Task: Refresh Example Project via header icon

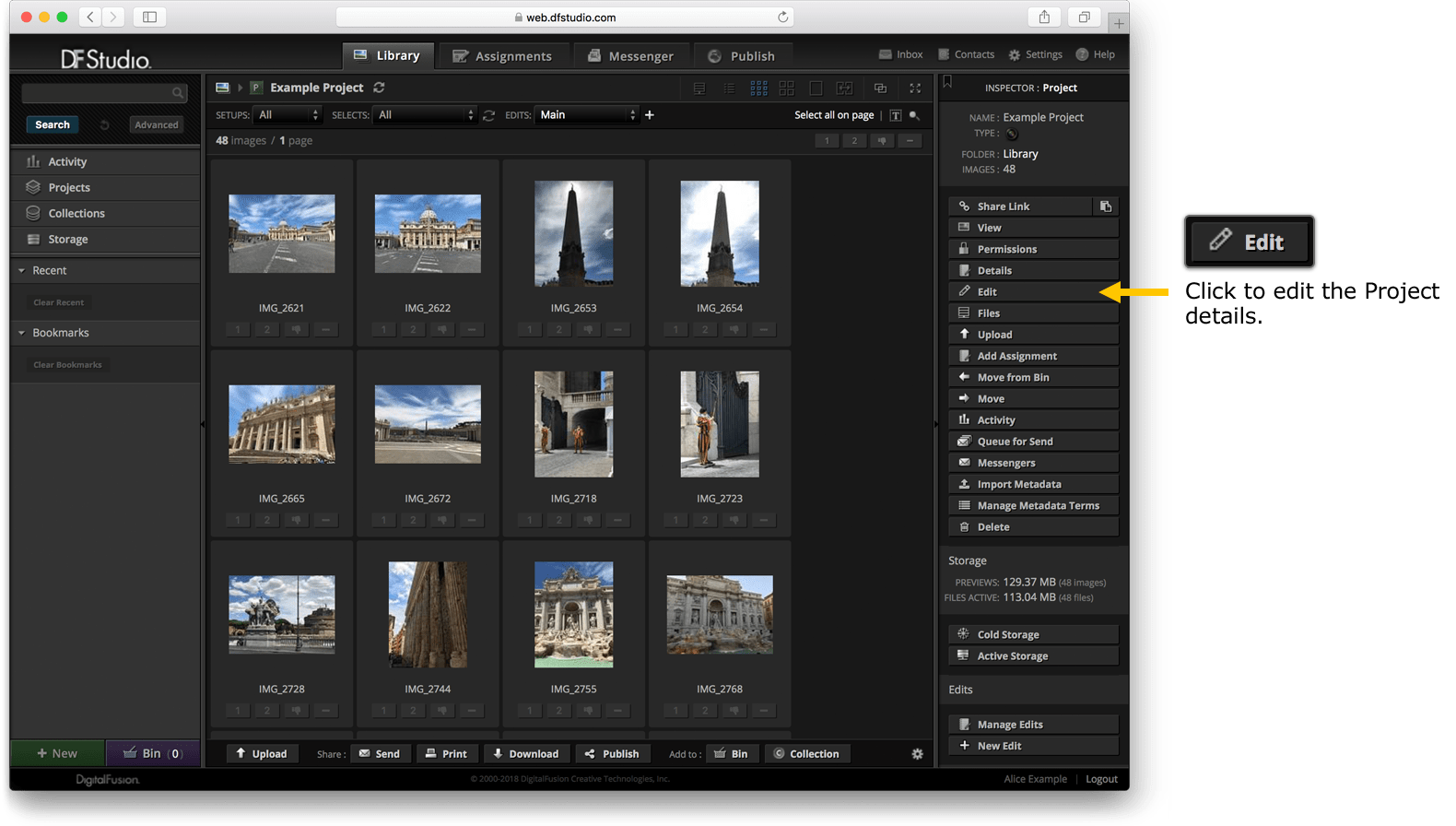Action: click(379, 88)
